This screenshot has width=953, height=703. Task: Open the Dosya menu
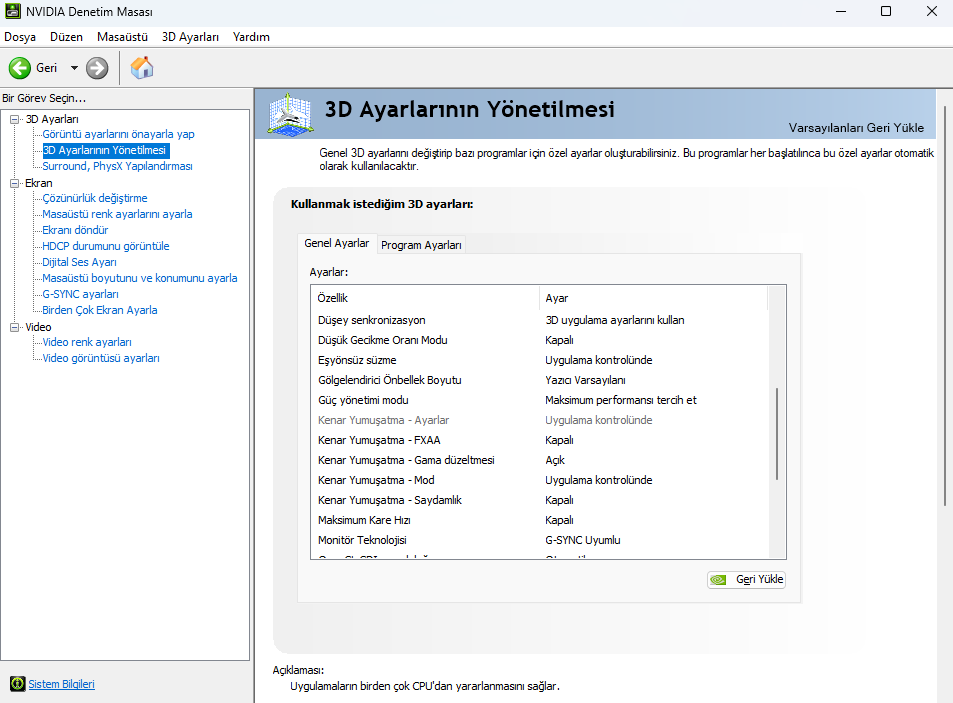[x=20, y=37]
